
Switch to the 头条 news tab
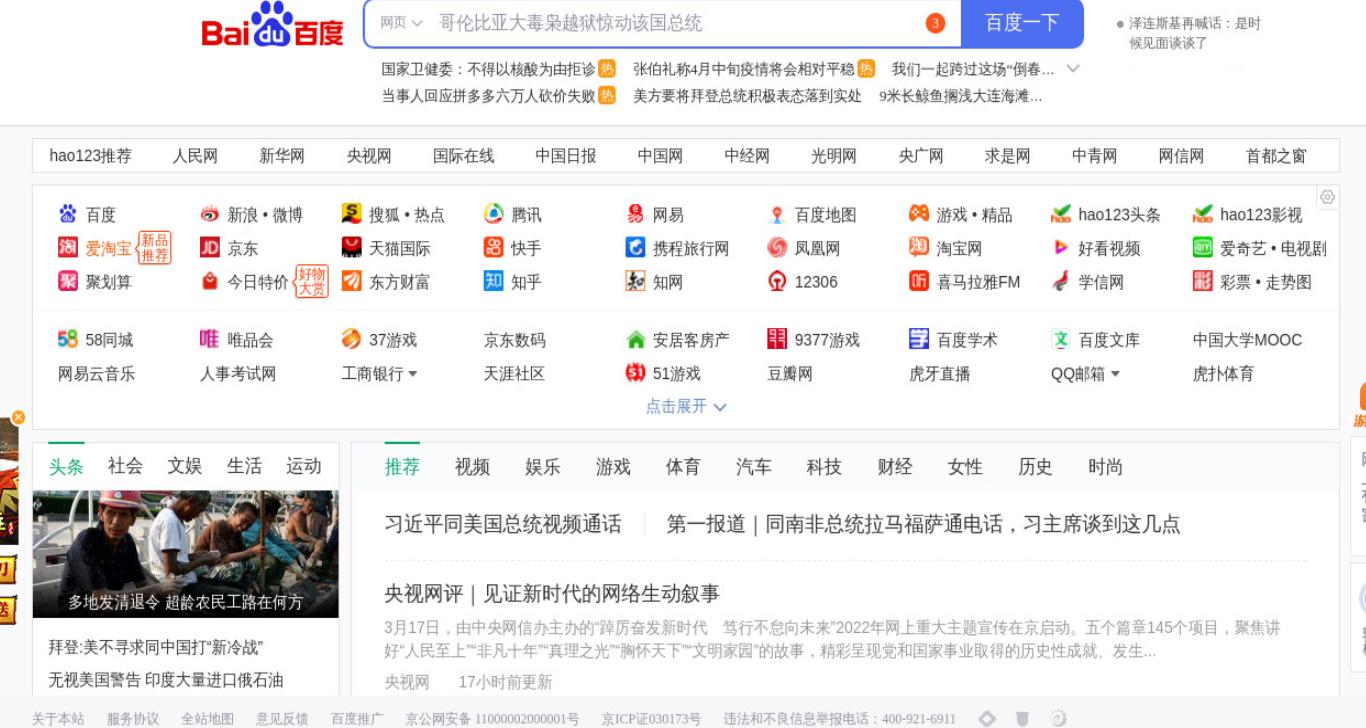(x=66, y=466)
